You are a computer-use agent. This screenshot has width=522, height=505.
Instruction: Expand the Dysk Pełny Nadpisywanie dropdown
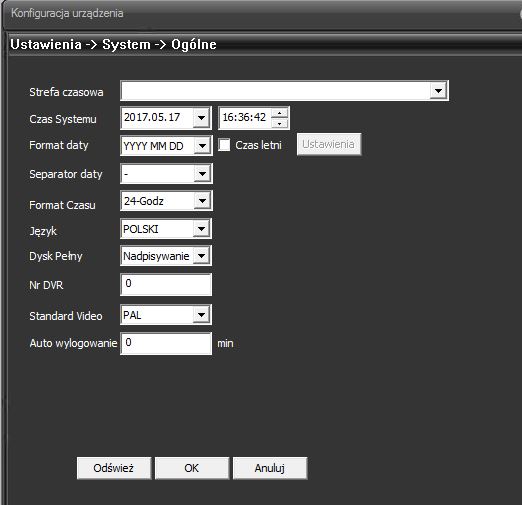201,256
